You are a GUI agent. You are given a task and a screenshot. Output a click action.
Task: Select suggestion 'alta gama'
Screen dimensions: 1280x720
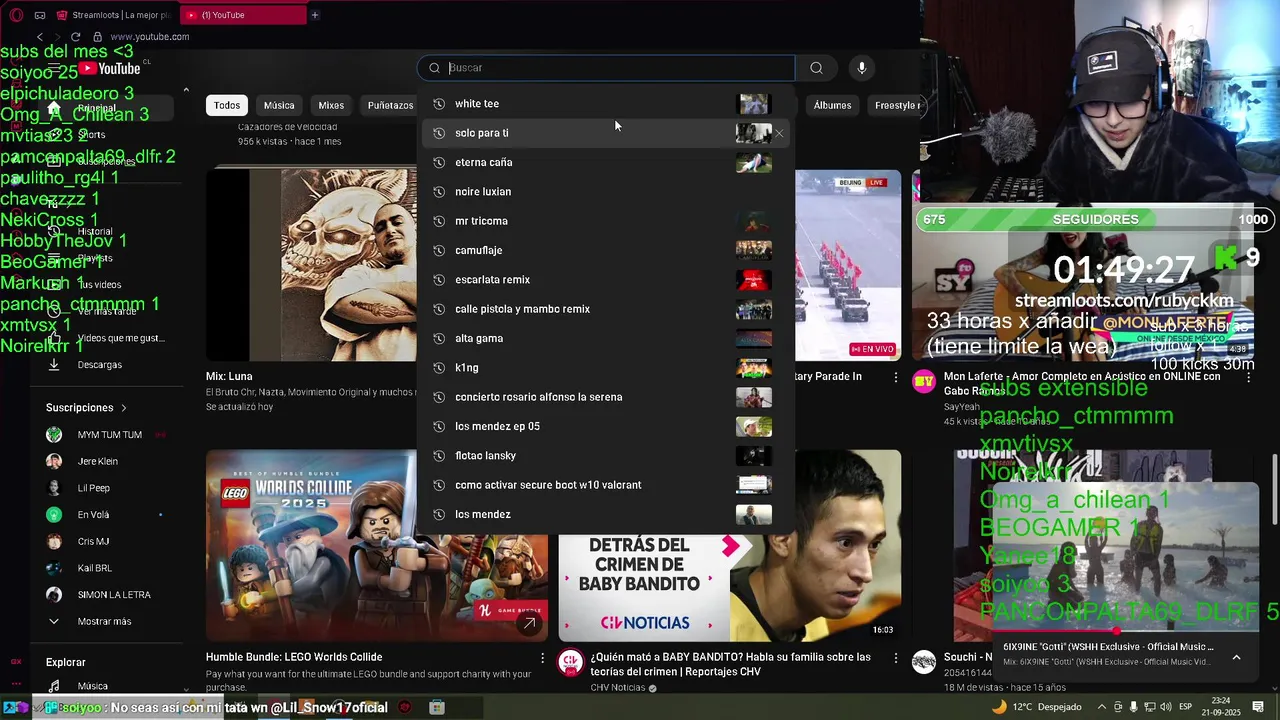(x=606, y=338)
